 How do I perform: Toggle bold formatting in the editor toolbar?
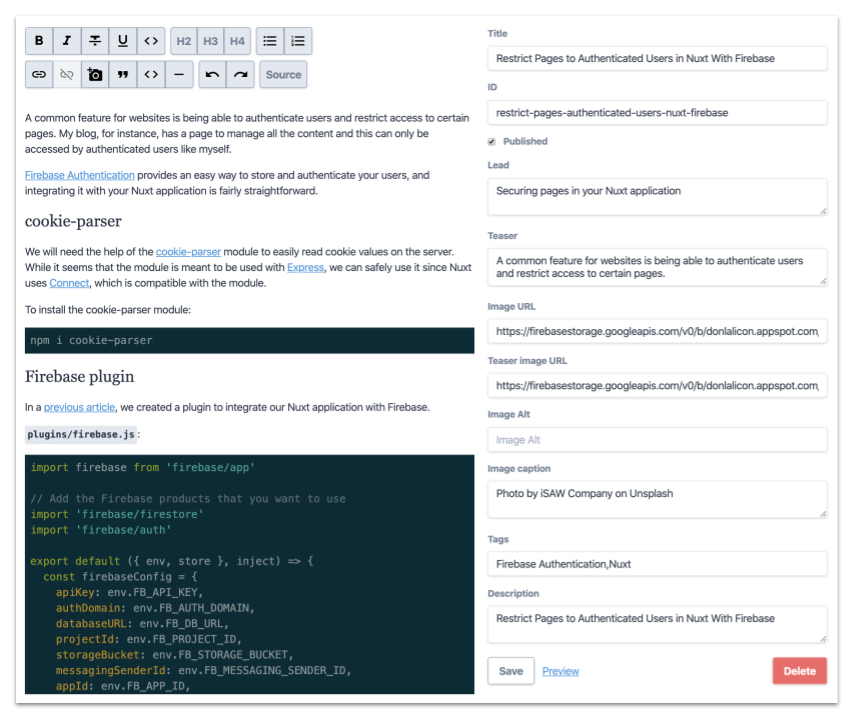click(x=39, y=41)
